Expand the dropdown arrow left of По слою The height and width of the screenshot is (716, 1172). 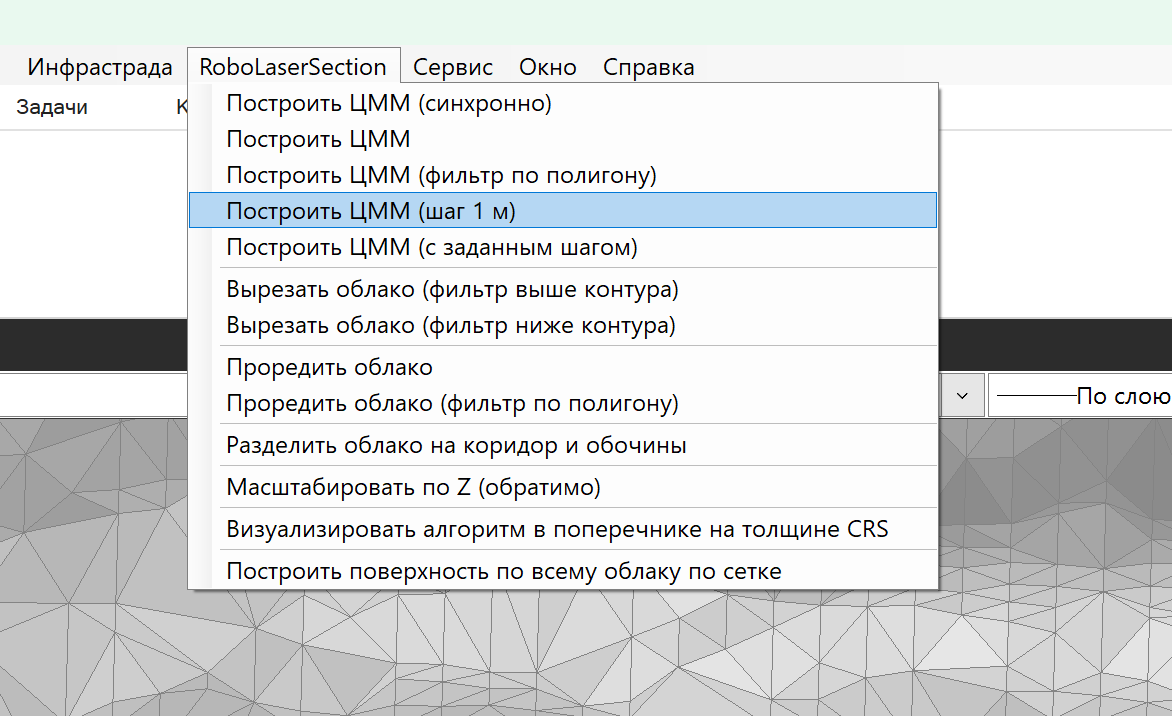click(961, 396)
